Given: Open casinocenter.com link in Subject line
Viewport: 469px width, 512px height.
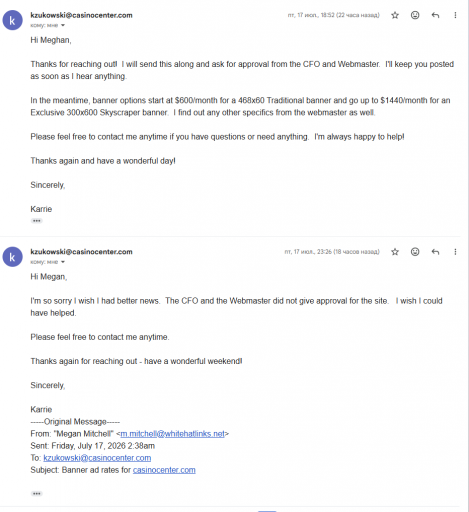Looking at the screenshot, I should tap(164, 470).
